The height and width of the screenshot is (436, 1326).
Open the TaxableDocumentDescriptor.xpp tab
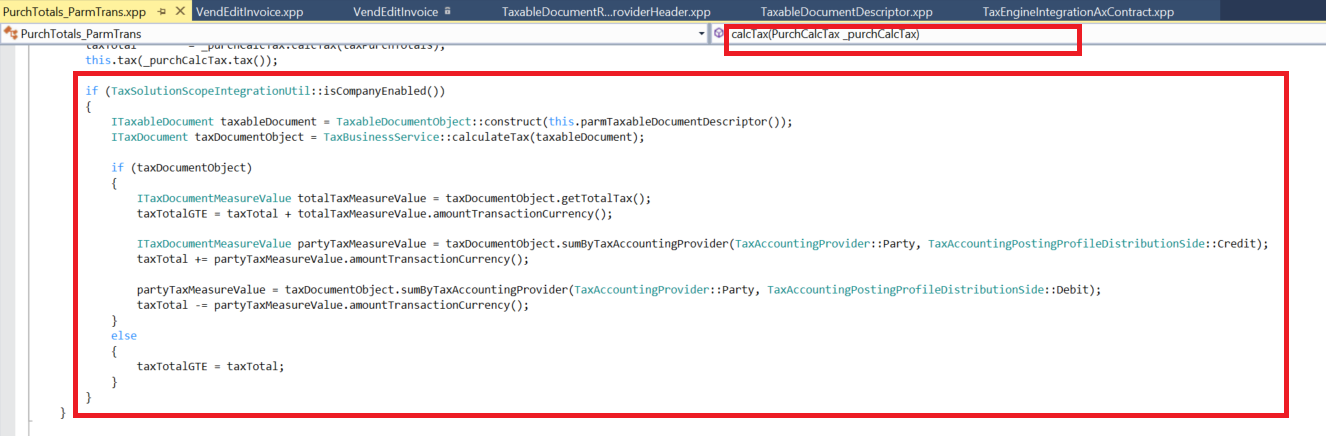click(846, 12)
